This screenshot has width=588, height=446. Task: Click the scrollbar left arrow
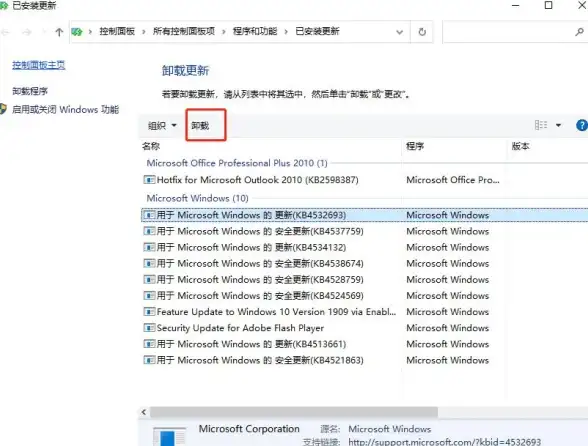click(x=144, y=412)
